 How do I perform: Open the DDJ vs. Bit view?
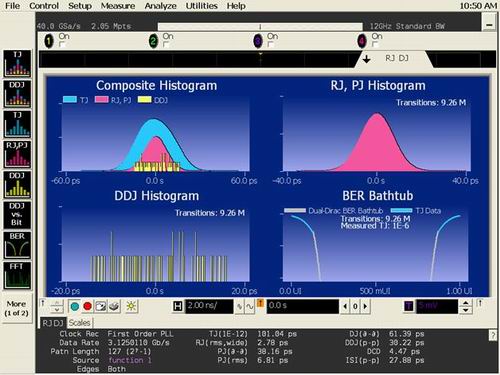(17, 215)
